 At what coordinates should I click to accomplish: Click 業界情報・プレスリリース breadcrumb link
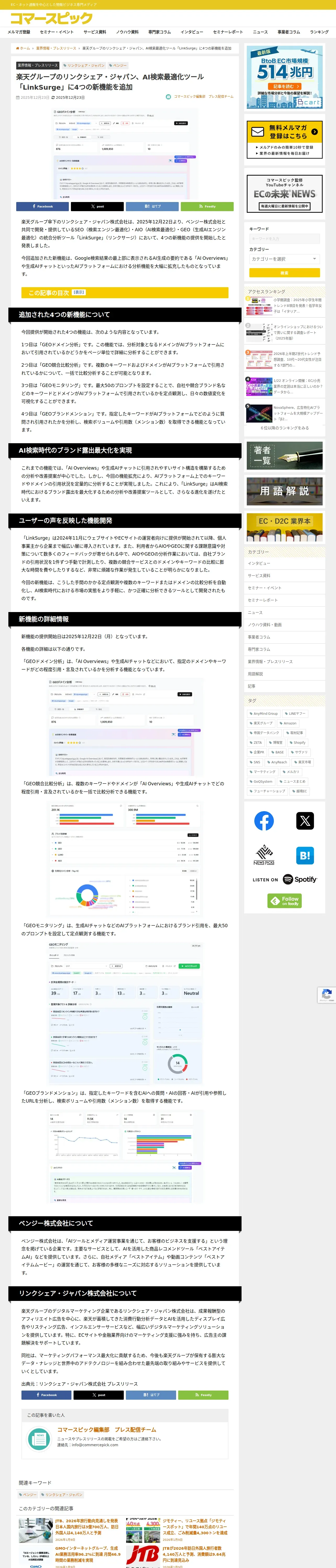56,48
